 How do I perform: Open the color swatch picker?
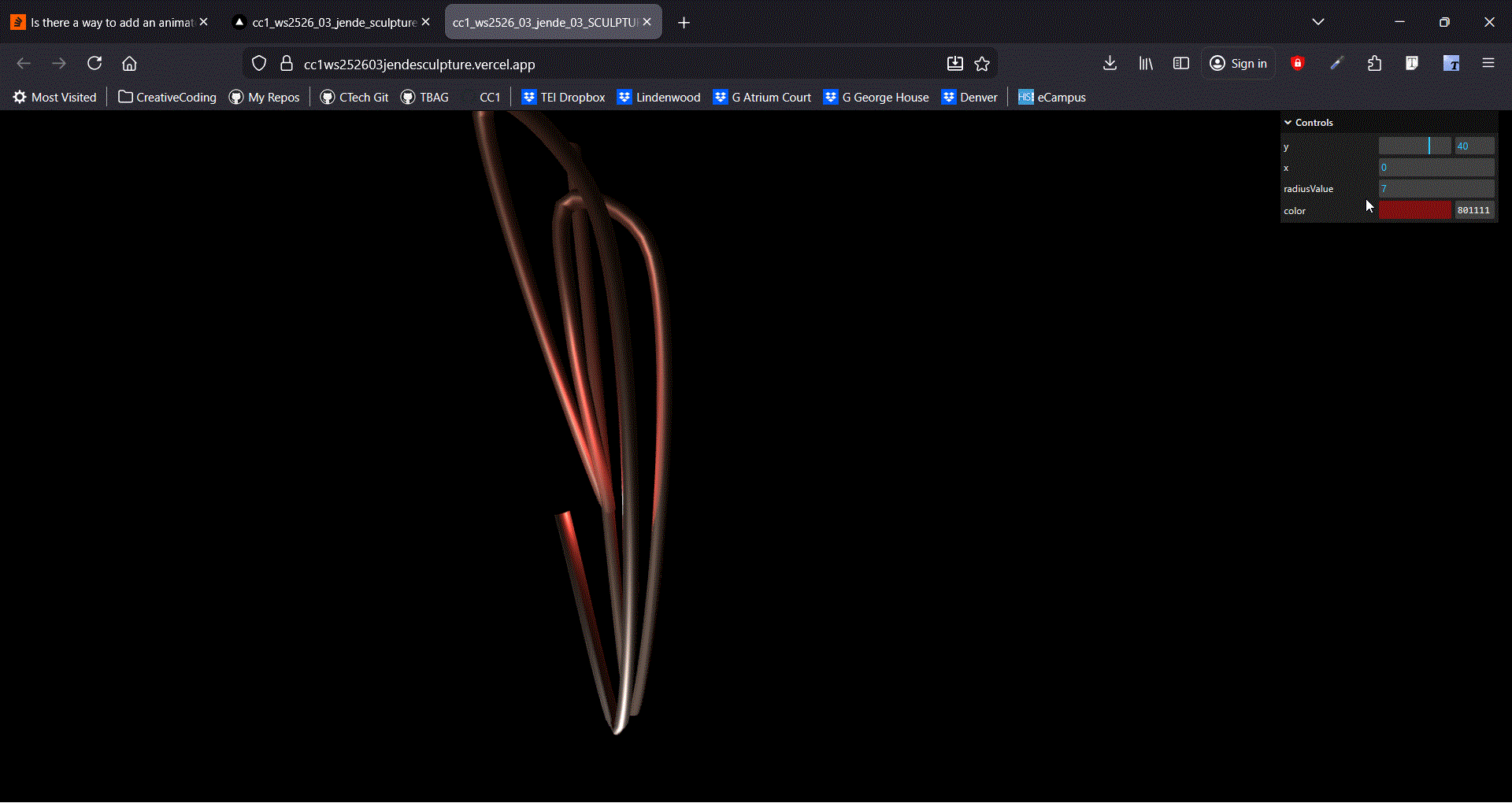1414,210
